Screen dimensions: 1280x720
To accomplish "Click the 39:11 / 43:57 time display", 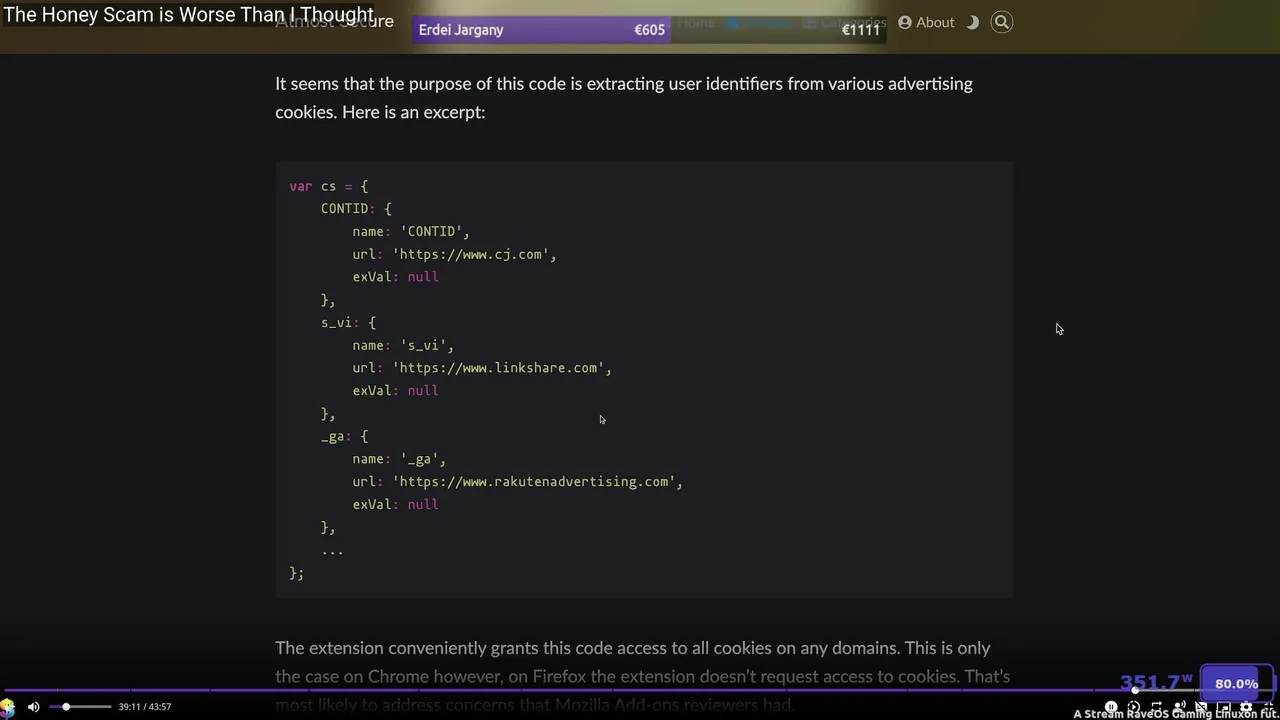I will (x=144, y=707).
